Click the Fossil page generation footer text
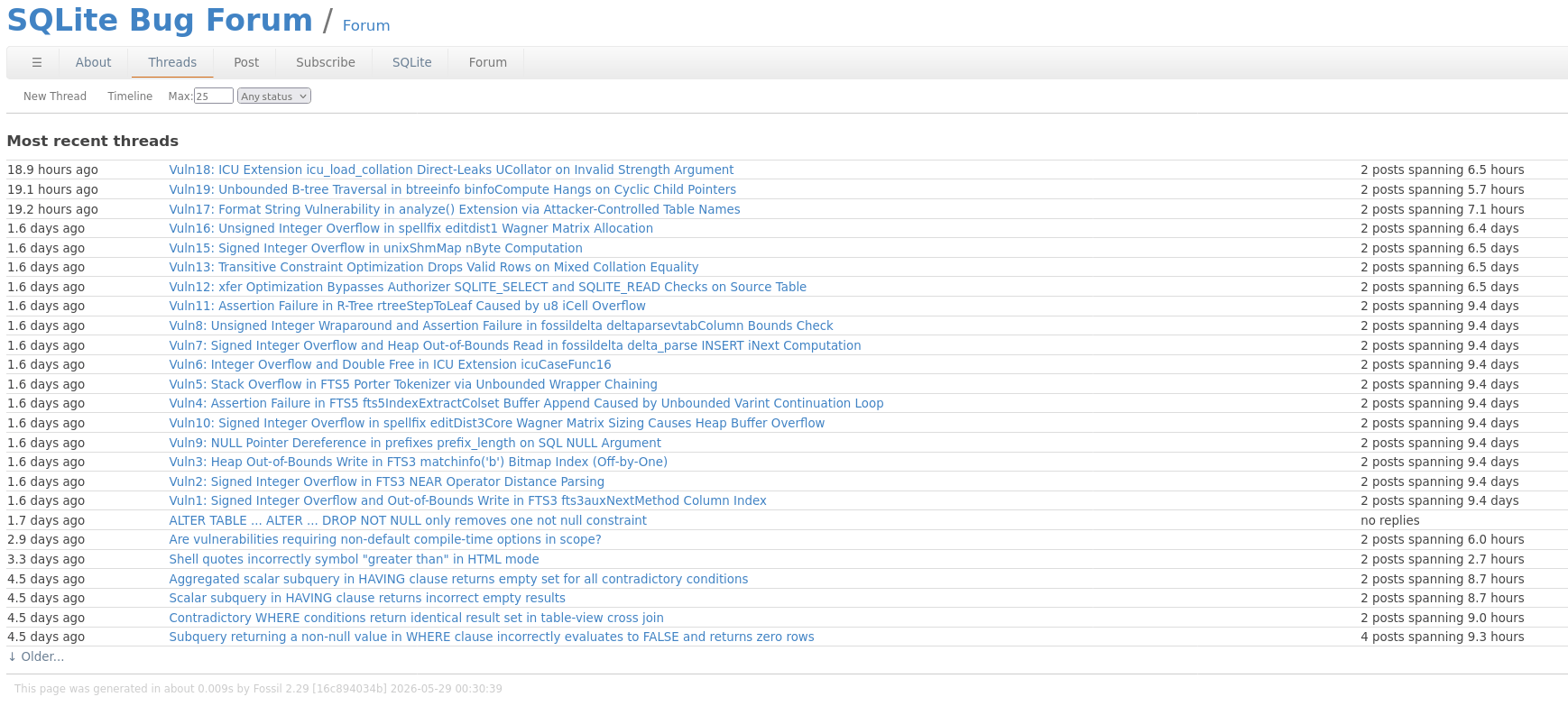 click(x=258, y=689)
